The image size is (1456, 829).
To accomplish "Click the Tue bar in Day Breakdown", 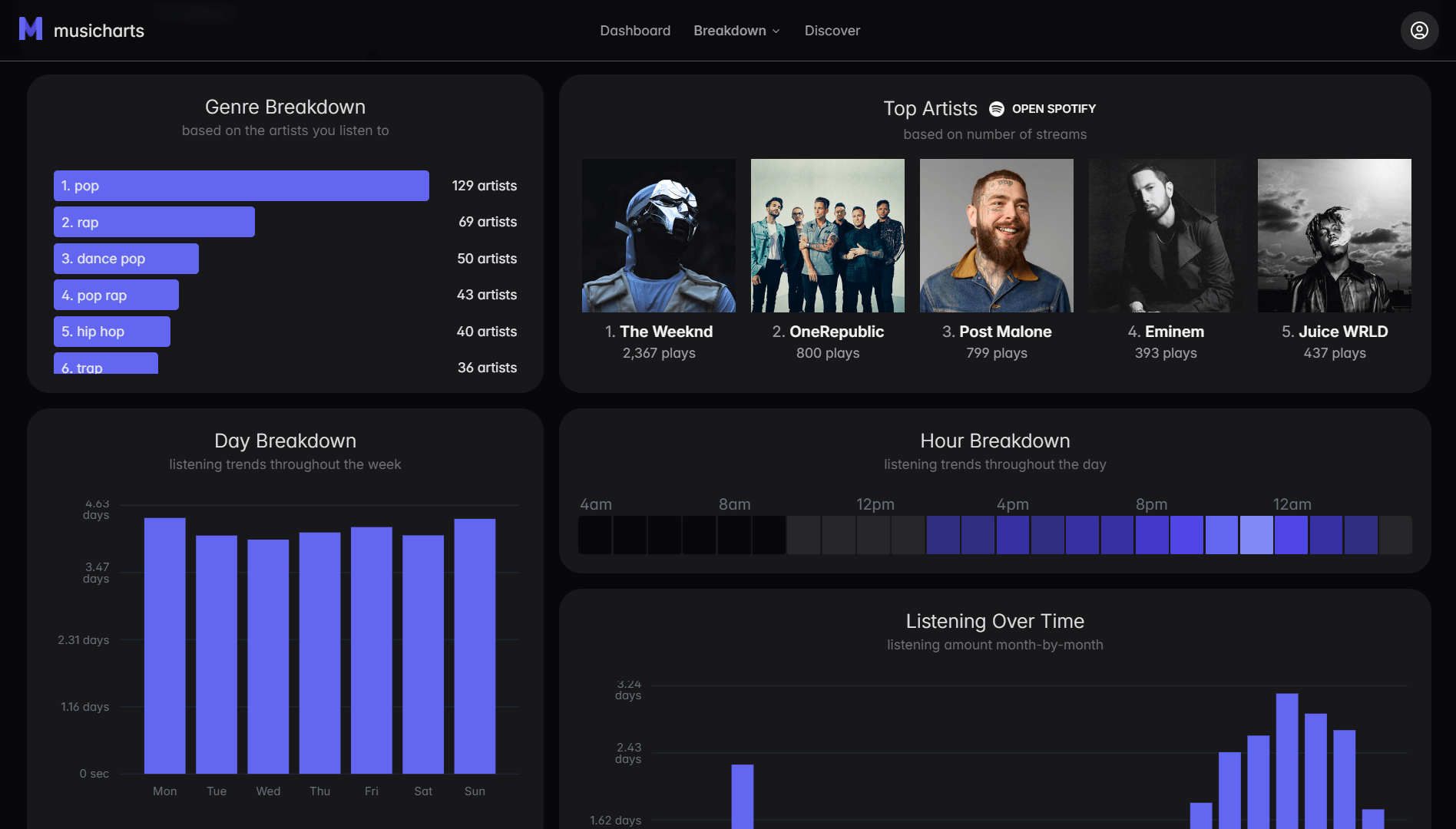I will coord(217,654).
